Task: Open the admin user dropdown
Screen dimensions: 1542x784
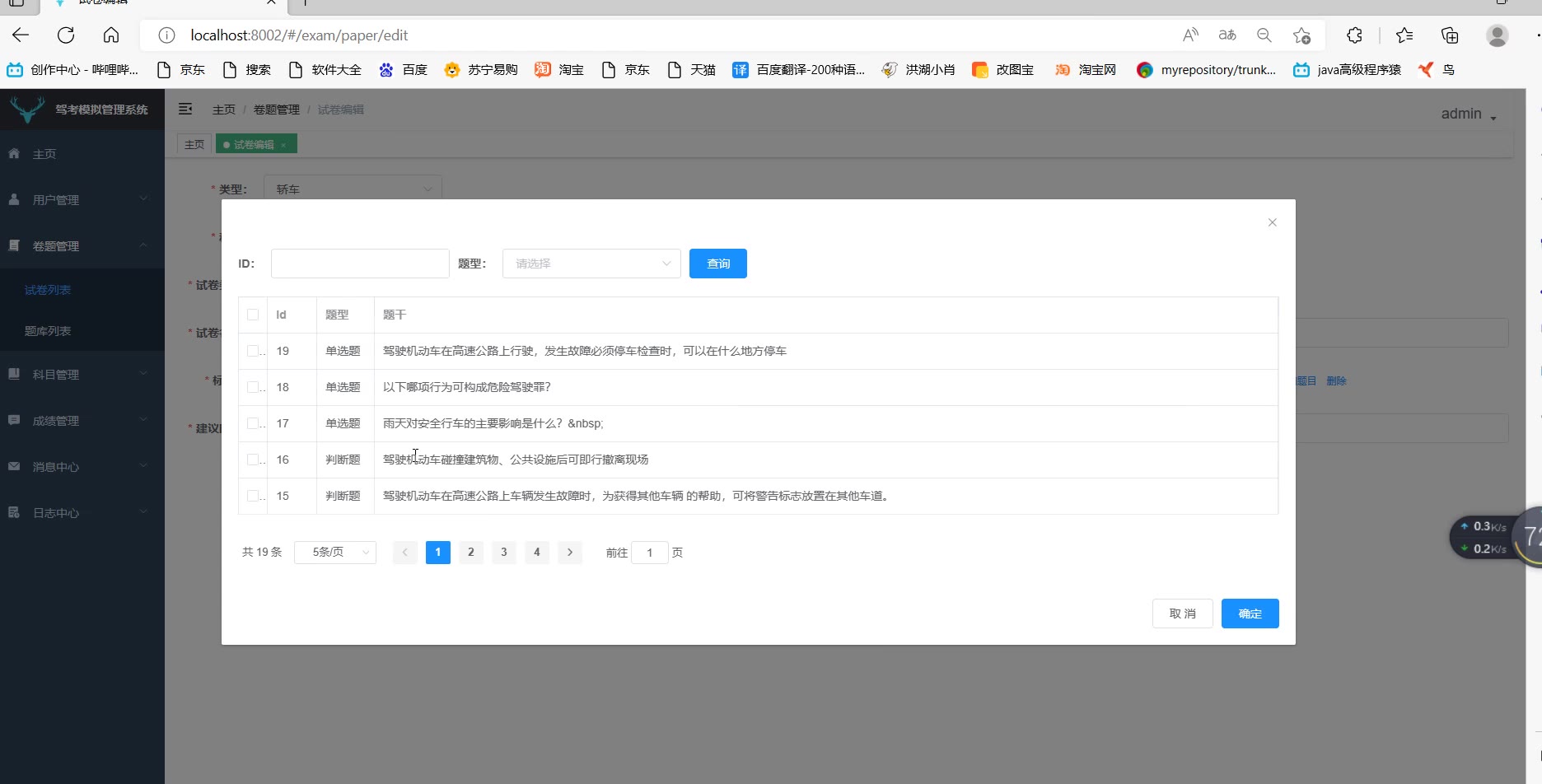Action: tap(1468, 114)
